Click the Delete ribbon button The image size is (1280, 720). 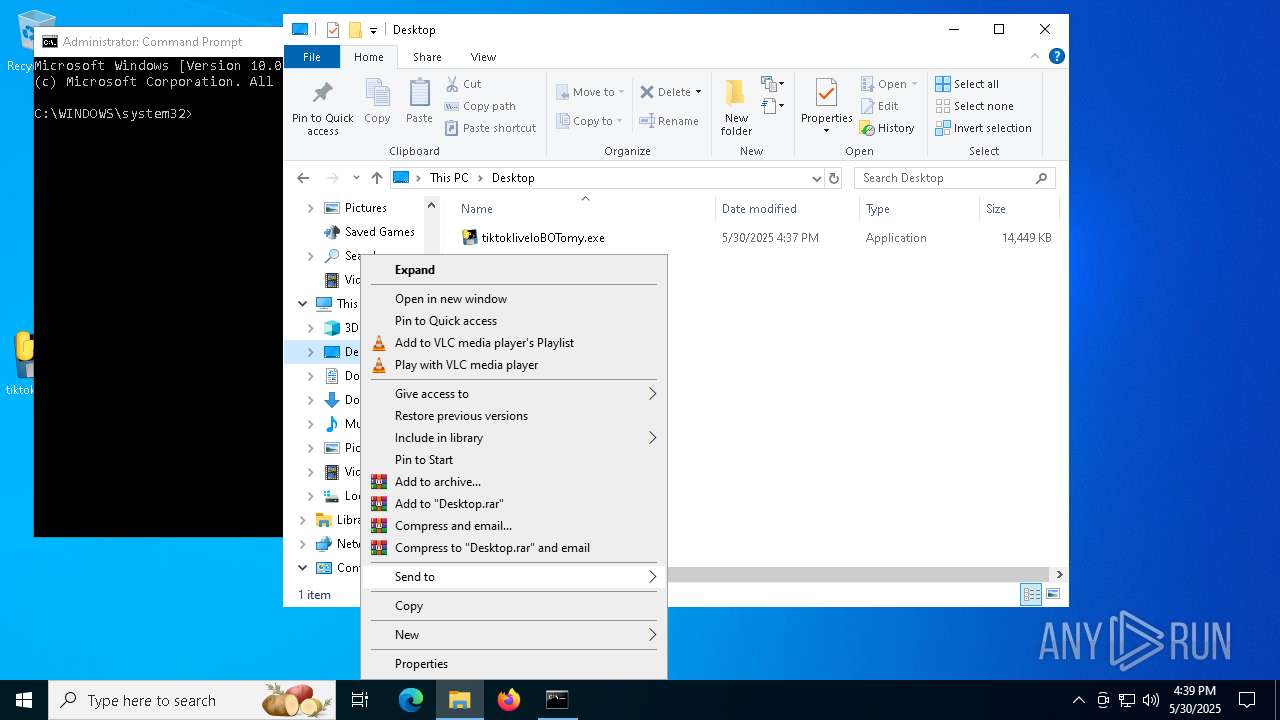coord(670,92)
